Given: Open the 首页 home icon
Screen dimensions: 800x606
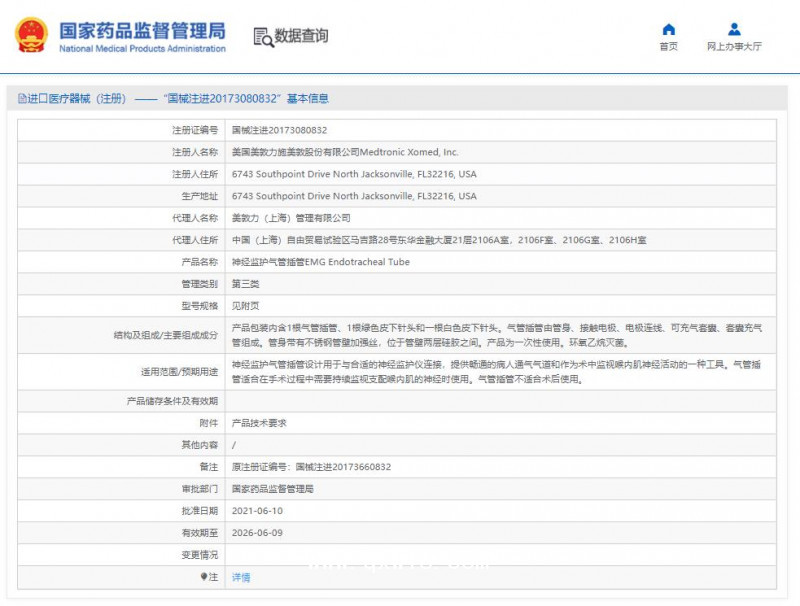Looking at the screenshot, I should [668, 29].
